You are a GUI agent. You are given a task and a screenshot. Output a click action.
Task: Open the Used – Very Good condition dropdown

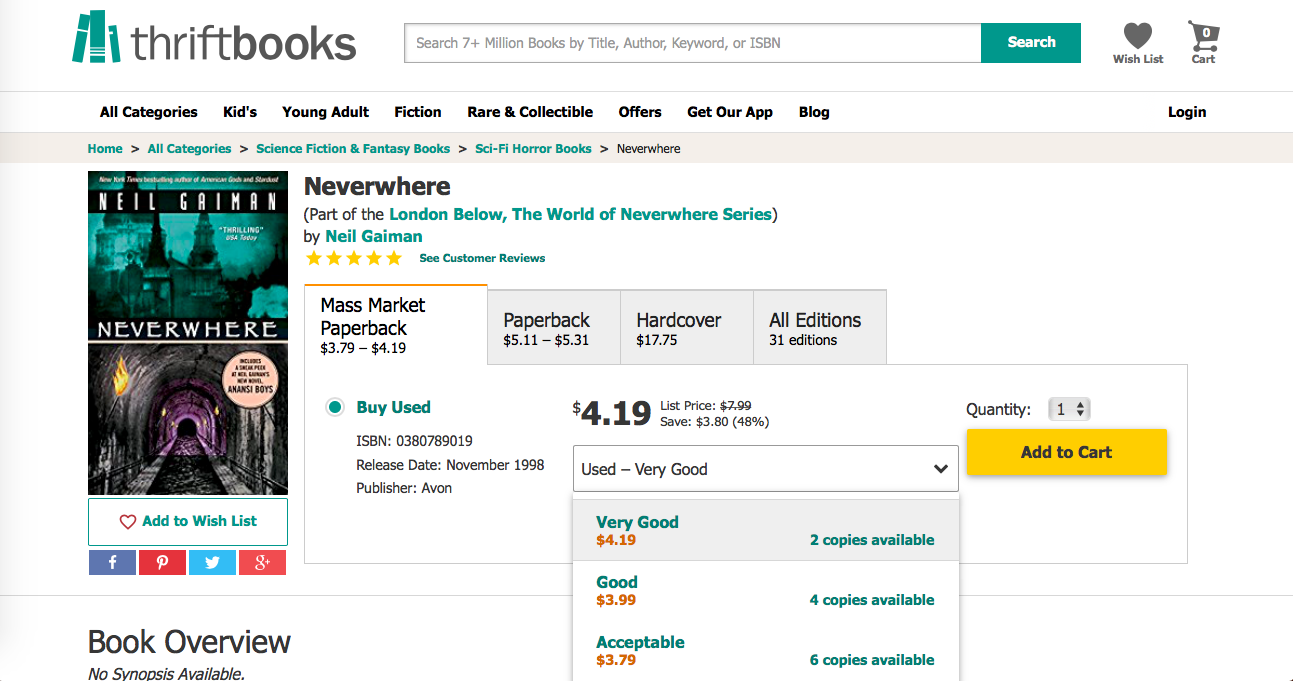(766, 469)
